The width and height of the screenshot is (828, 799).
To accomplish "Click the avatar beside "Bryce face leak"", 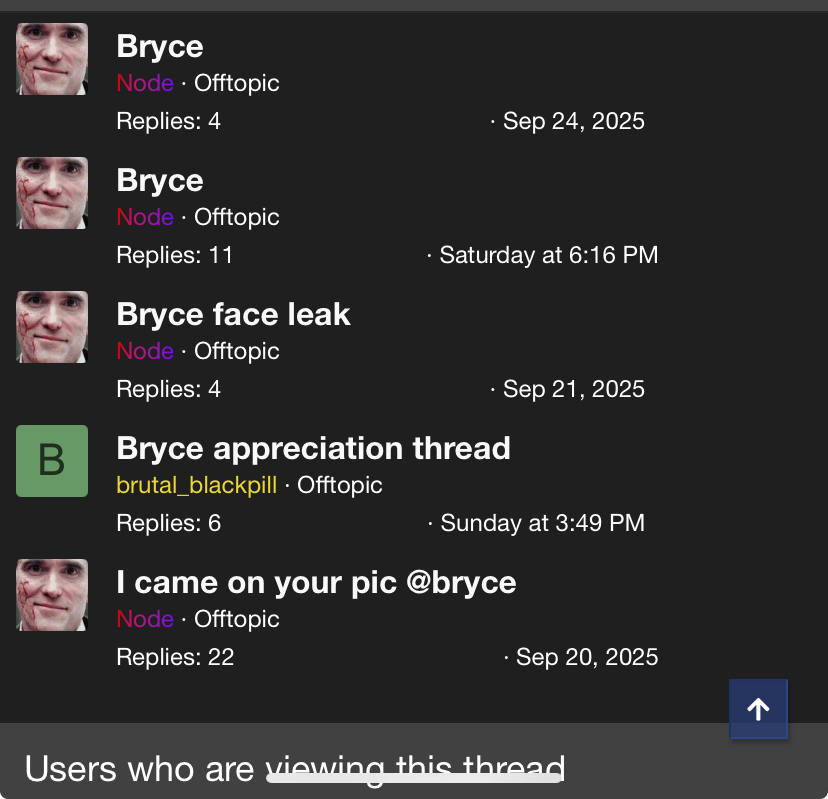I will pos(52,327).
